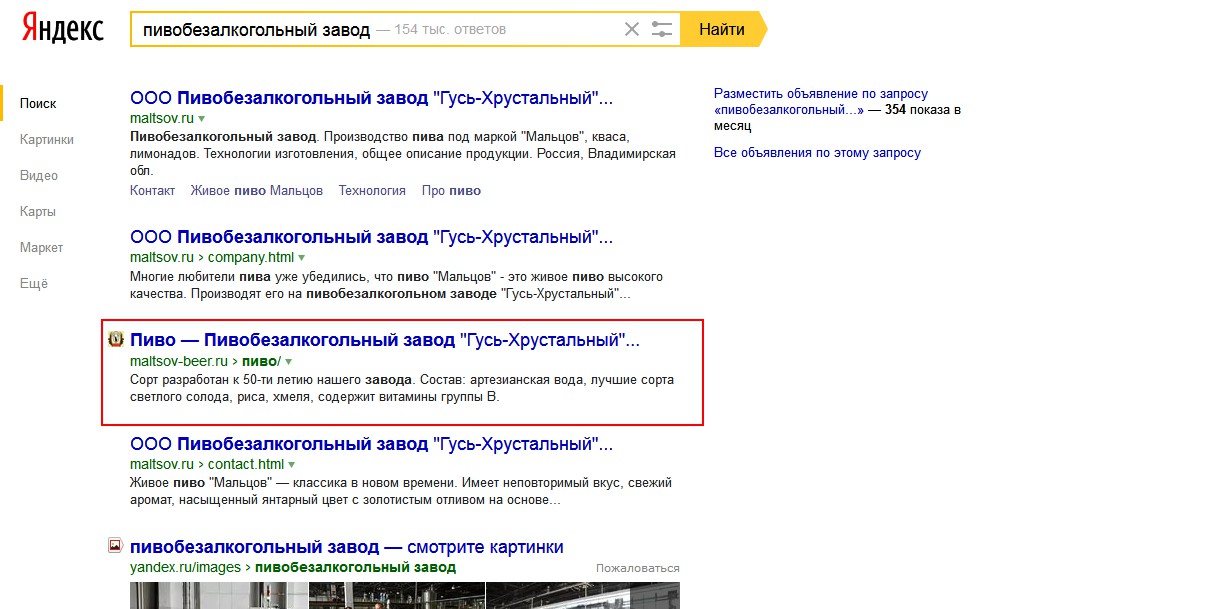Click the '154 тыс. ответов' text
This screenshot has height=609, width=1225.
(450, 30)
